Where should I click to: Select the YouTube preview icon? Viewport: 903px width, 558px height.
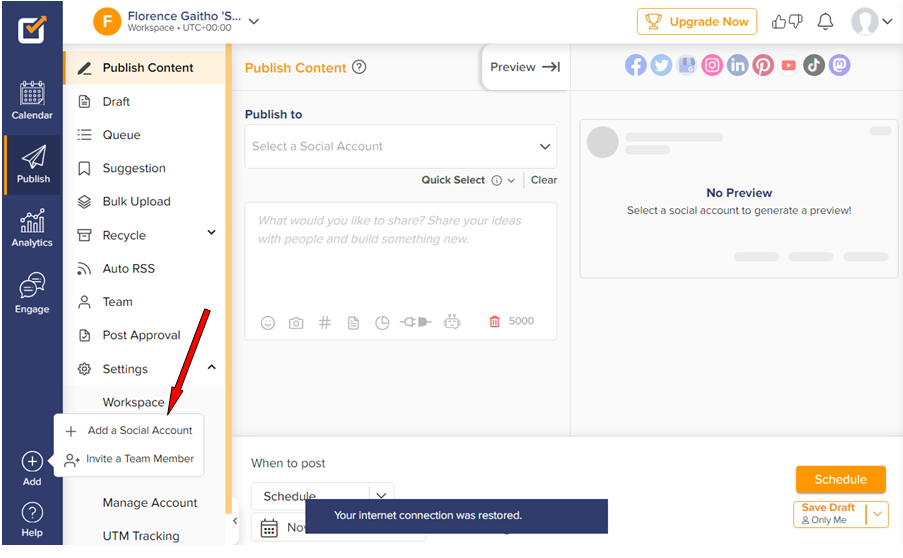788,65
